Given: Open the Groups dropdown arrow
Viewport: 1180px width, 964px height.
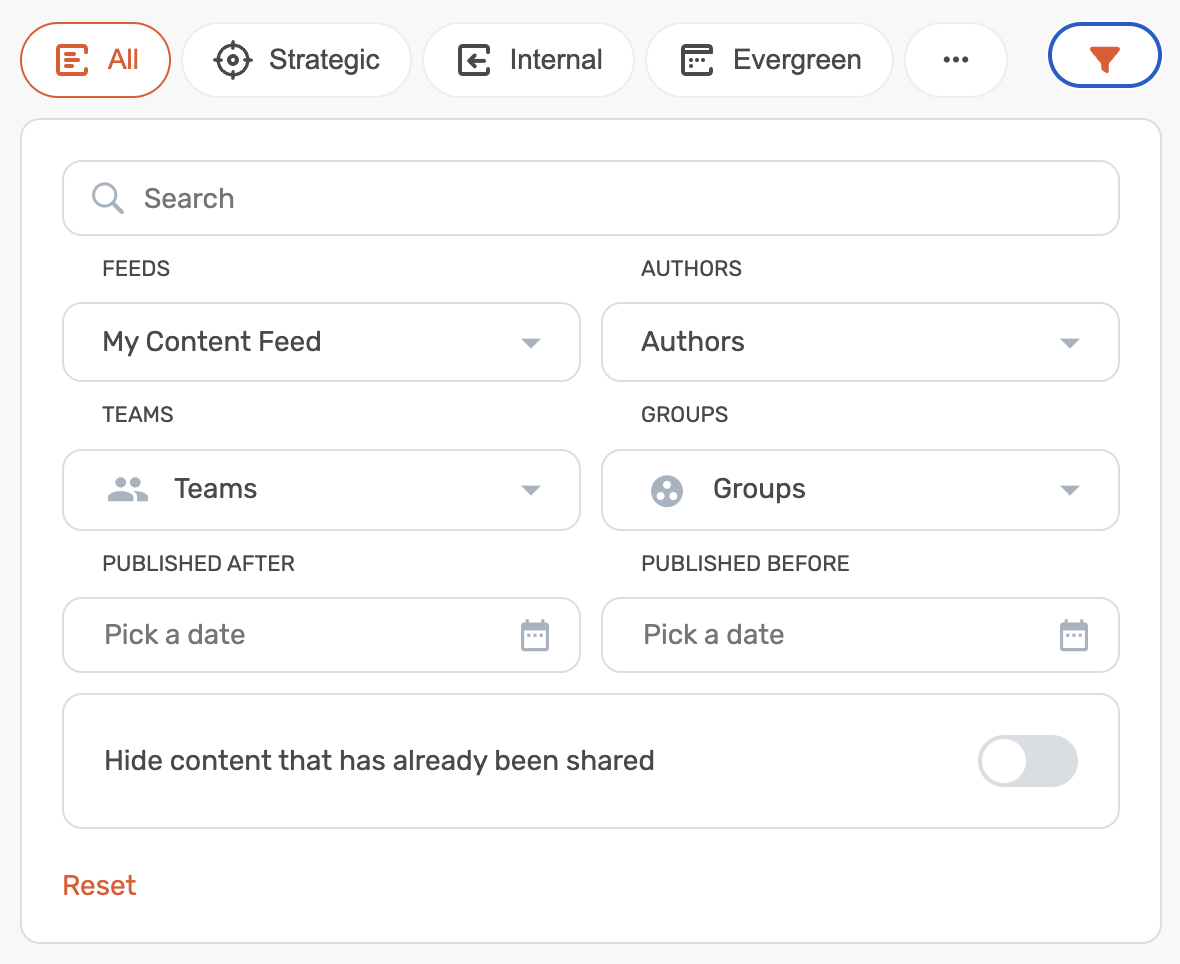Looking at the screenshot, I should [x=1069, y=490].
